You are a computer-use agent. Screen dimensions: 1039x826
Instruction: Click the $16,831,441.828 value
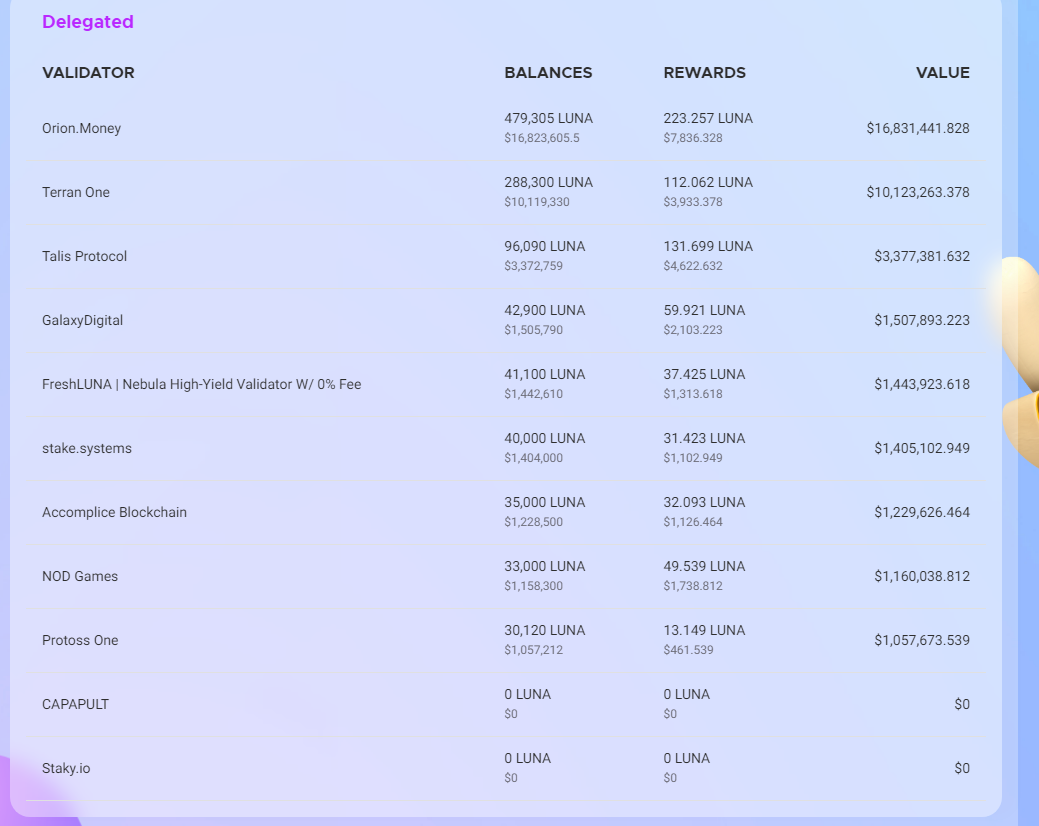pyautogui.click(x=918, y=129)
